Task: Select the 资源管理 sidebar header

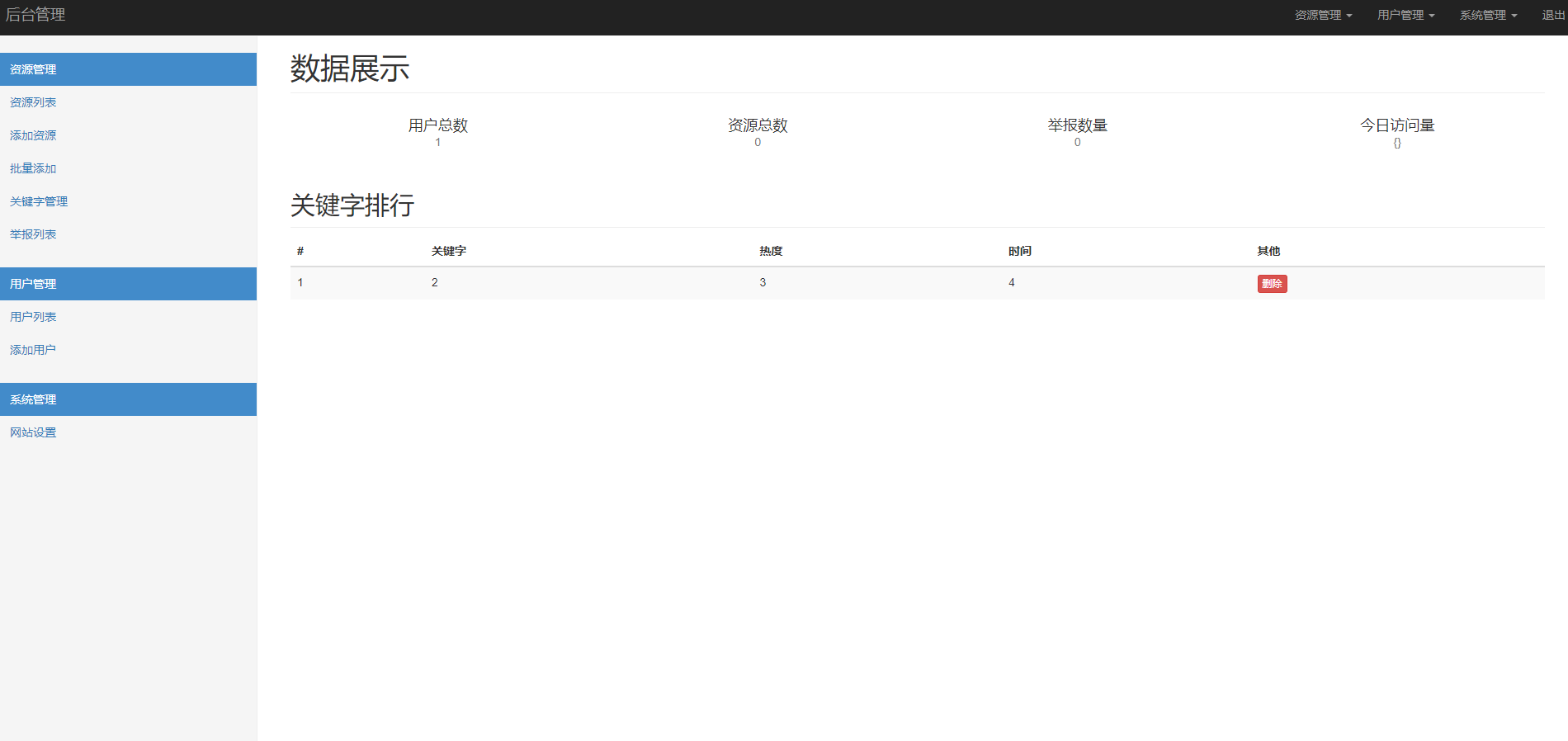Action: tap(128, 69)
